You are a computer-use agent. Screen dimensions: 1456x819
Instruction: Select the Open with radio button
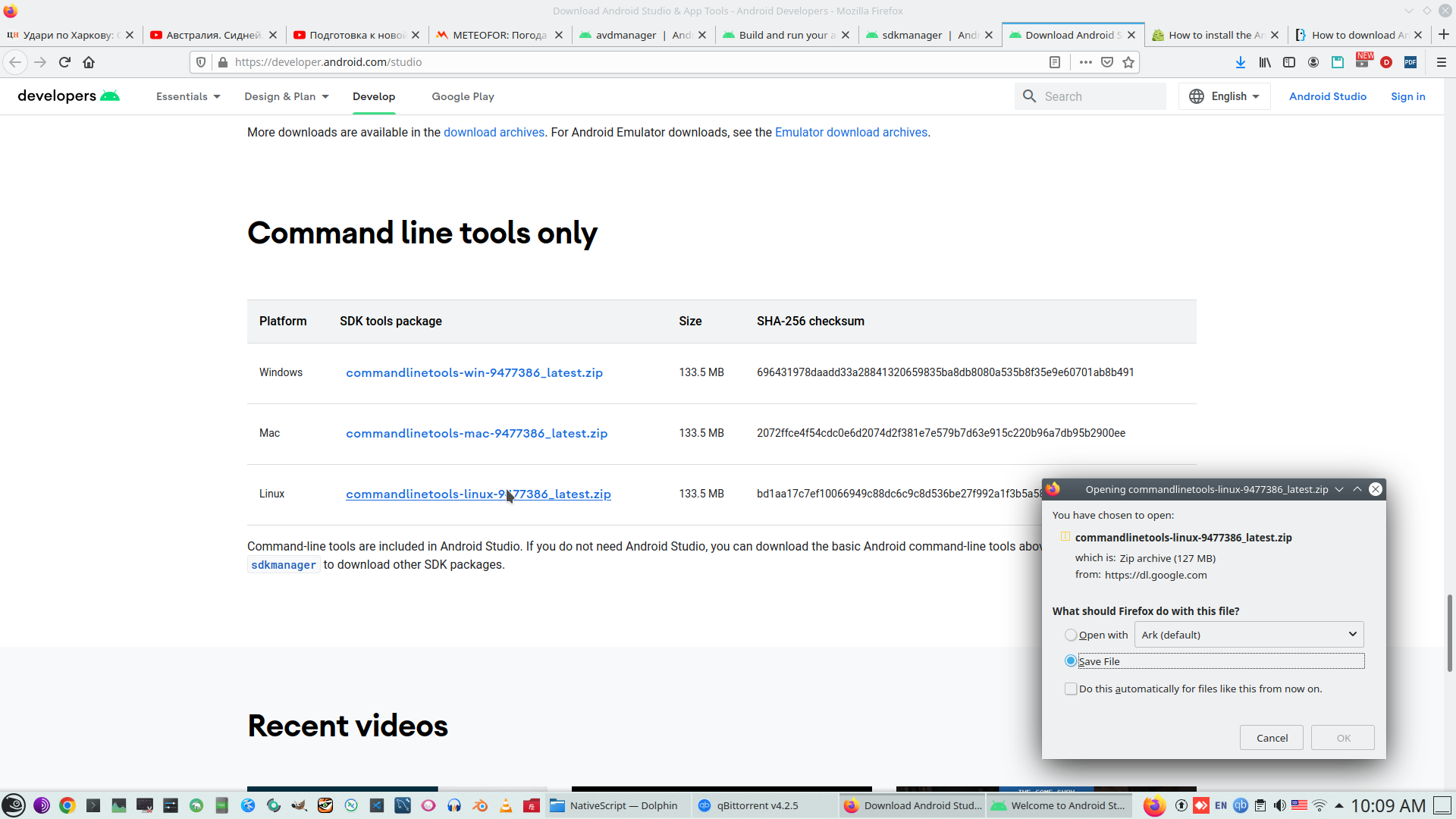click(1070, 635)
